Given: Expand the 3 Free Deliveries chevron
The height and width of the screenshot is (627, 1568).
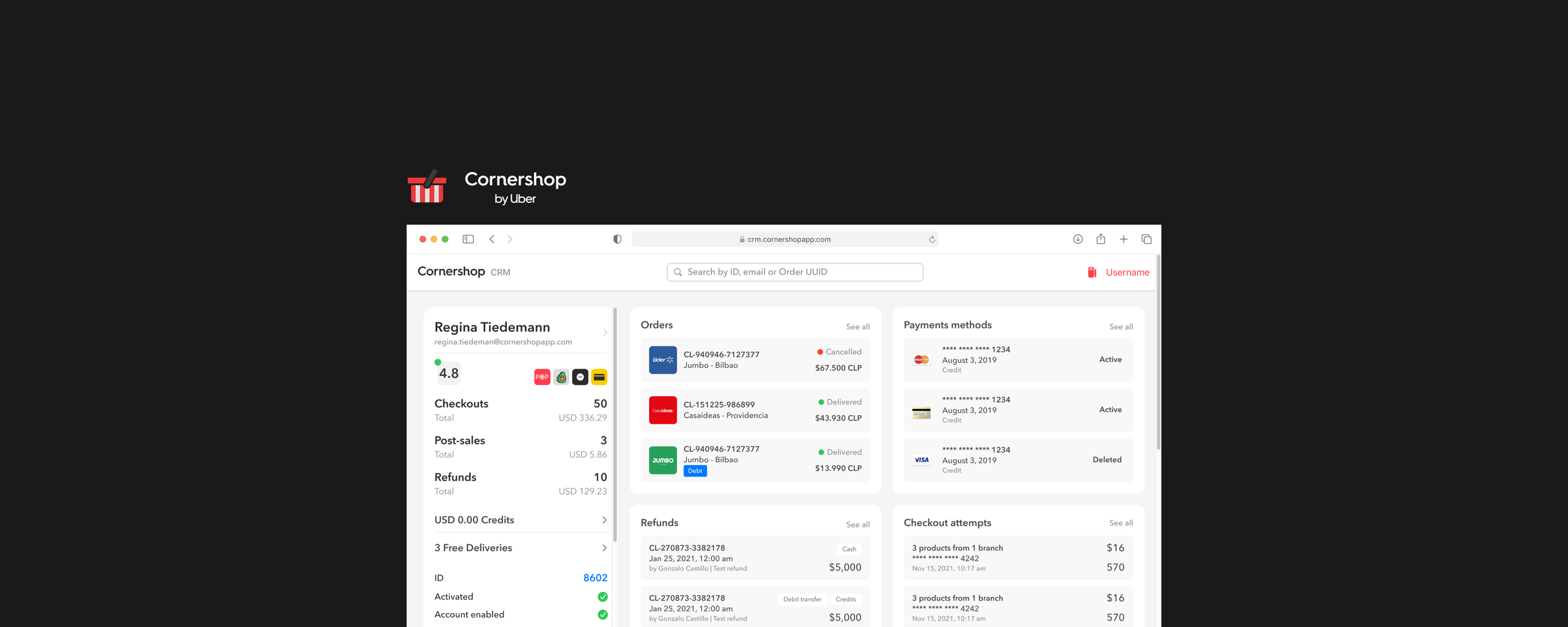Looking at the screenshot, I should coord(604,548).
